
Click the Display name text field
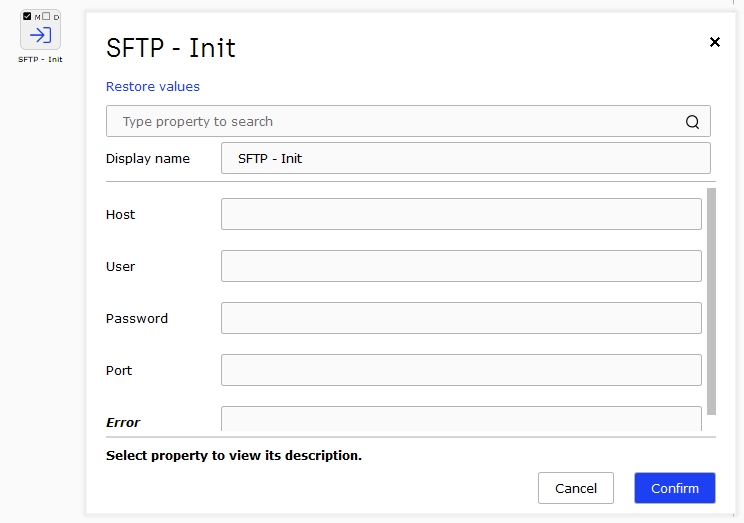[465, 158]
